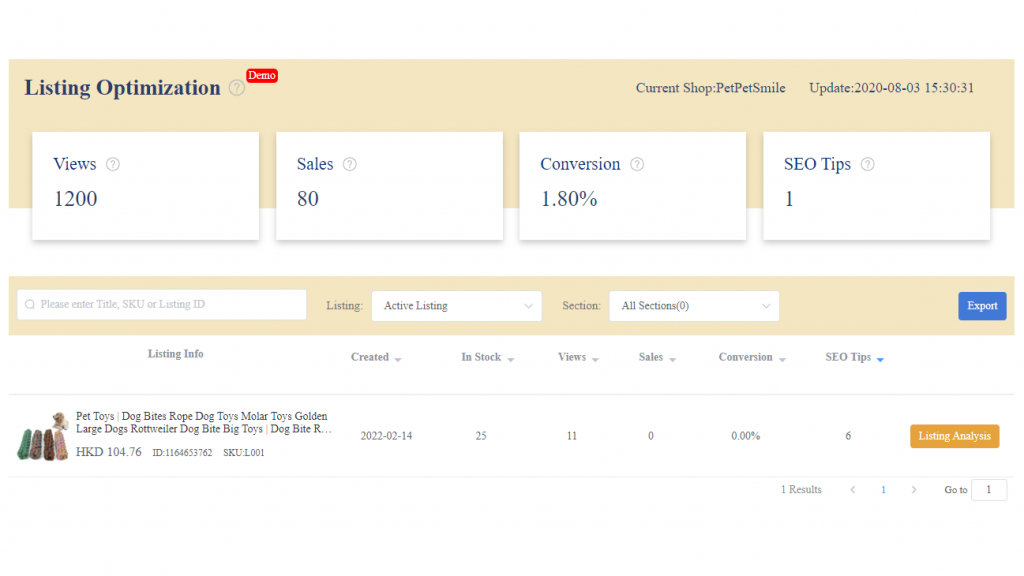Click the Export button
This screenshot has width=1024, height=576.
pyautogui.click(x=982, y=305)
